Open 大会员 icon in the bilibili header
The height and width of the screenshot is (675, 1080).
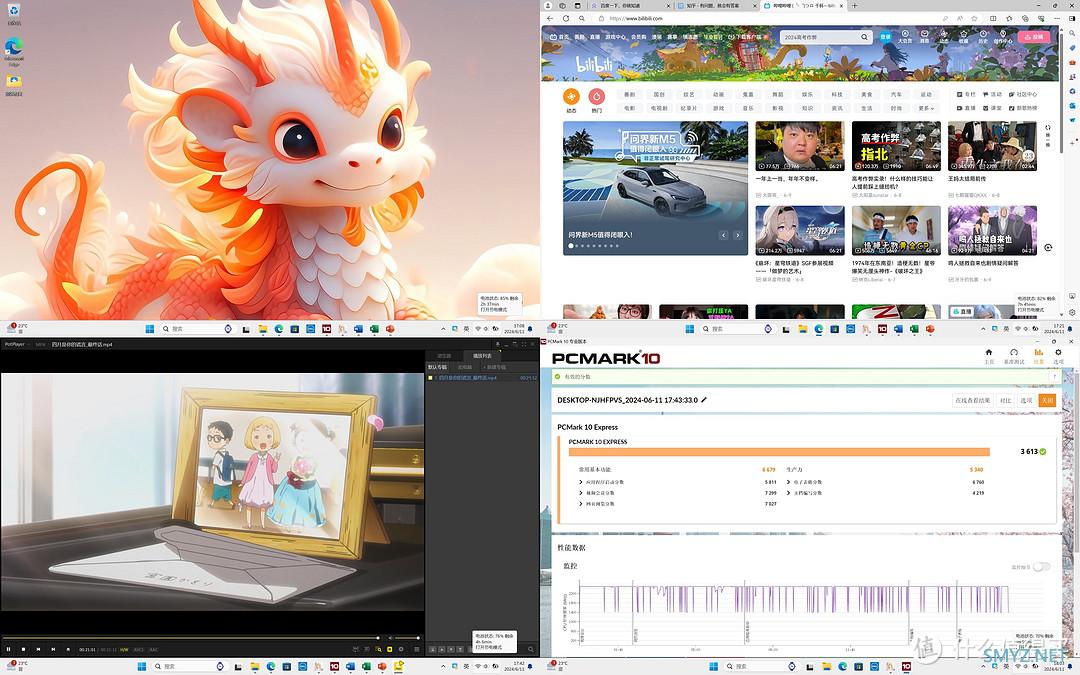pyautogui.click(x=905, y=37)
